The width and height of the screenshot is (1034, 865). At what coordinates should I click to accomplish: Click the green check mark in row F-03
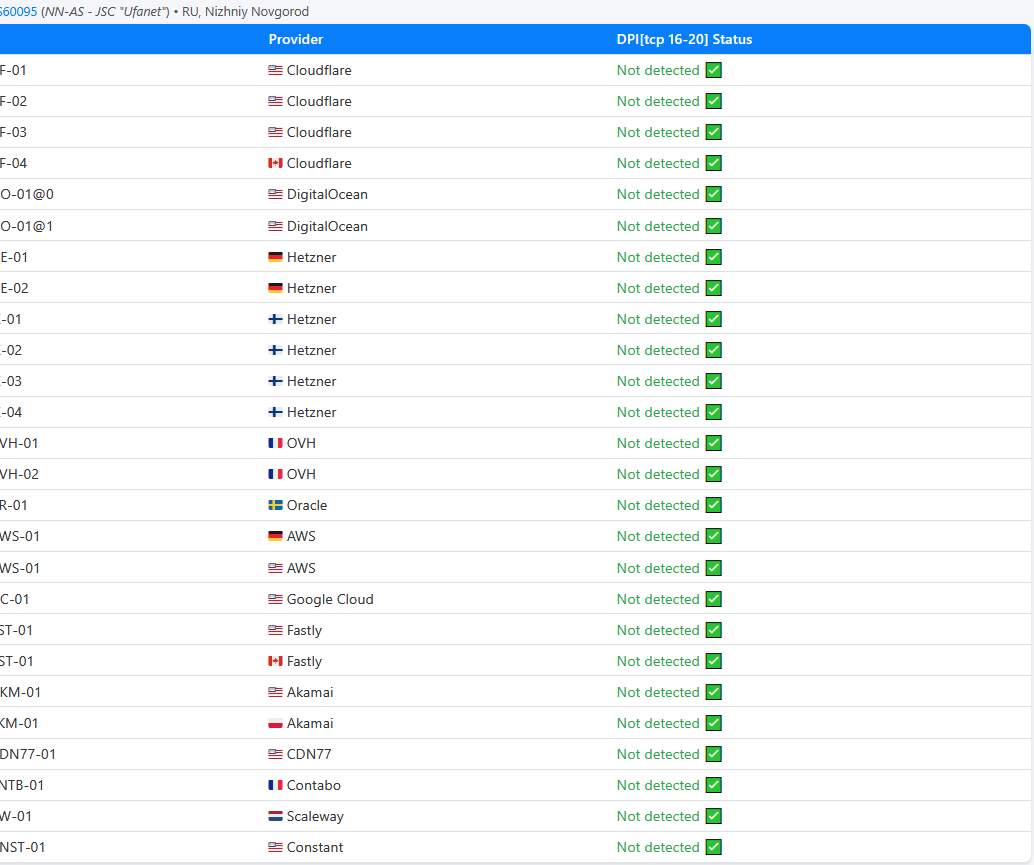click(714, 132)
